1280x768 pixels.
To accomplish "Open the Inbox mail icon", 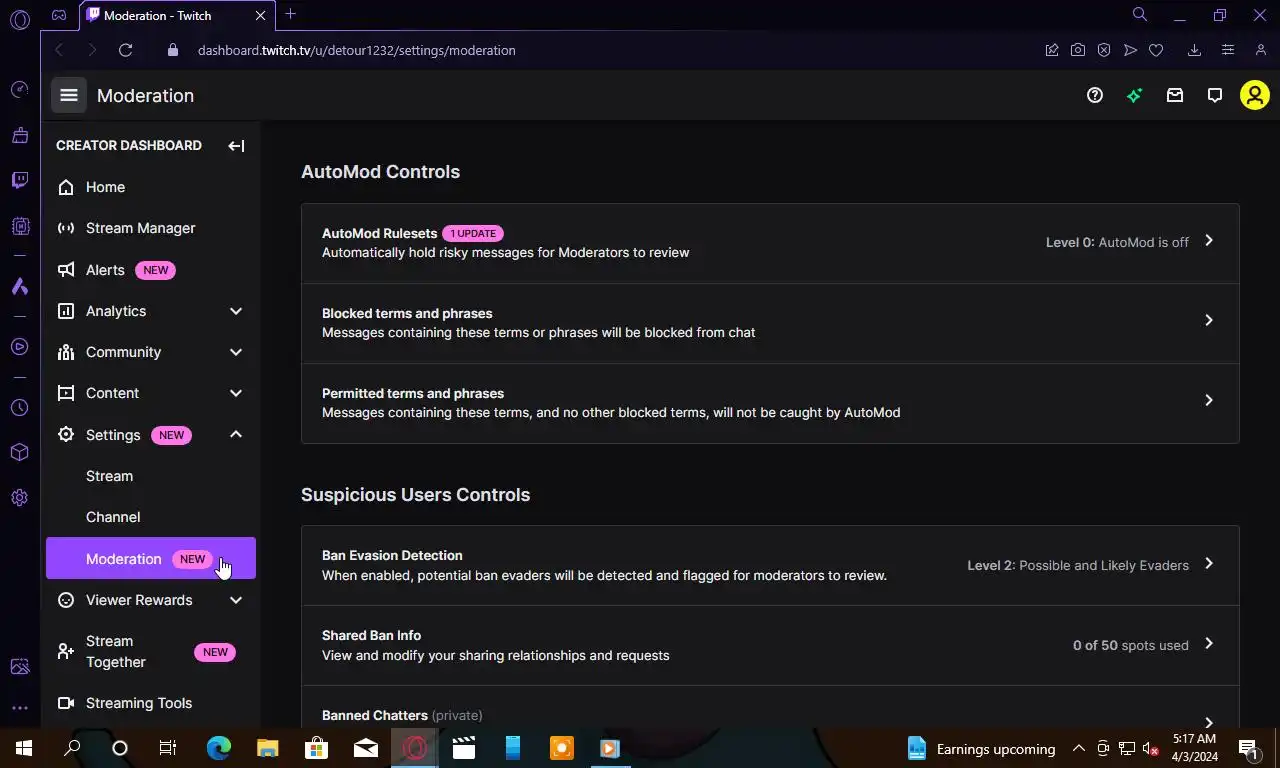I will [x=1175, y=95].
